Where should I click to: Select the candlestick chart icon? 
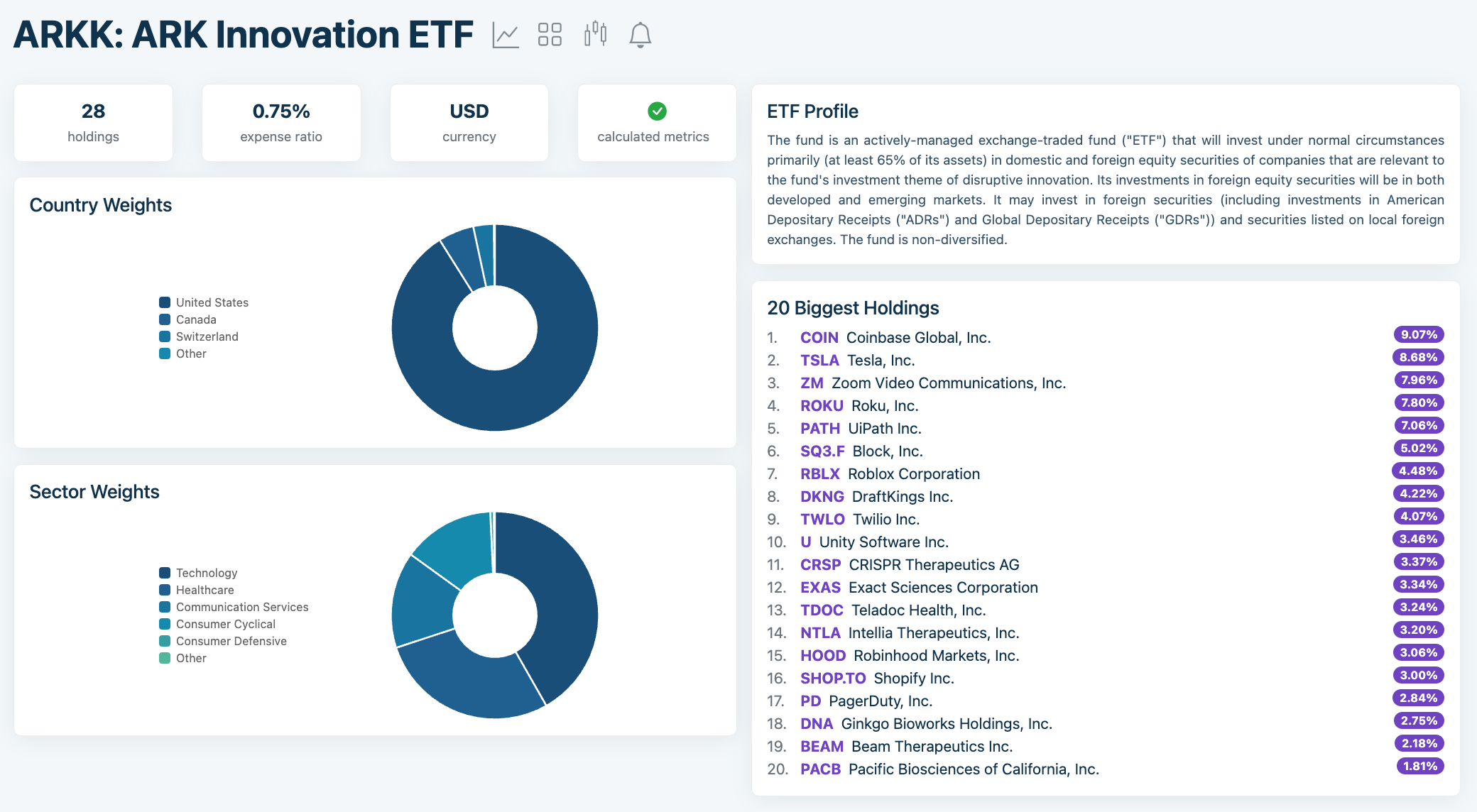tap(595, 33)
